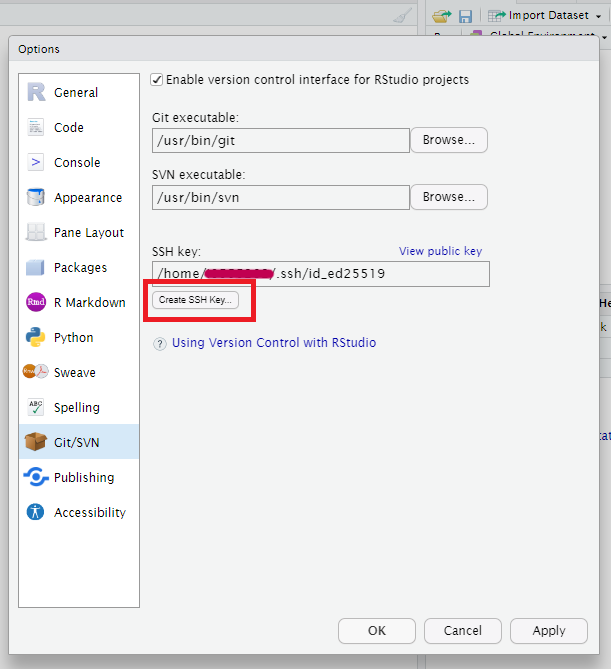Open the General options icon

coord(36,92)
